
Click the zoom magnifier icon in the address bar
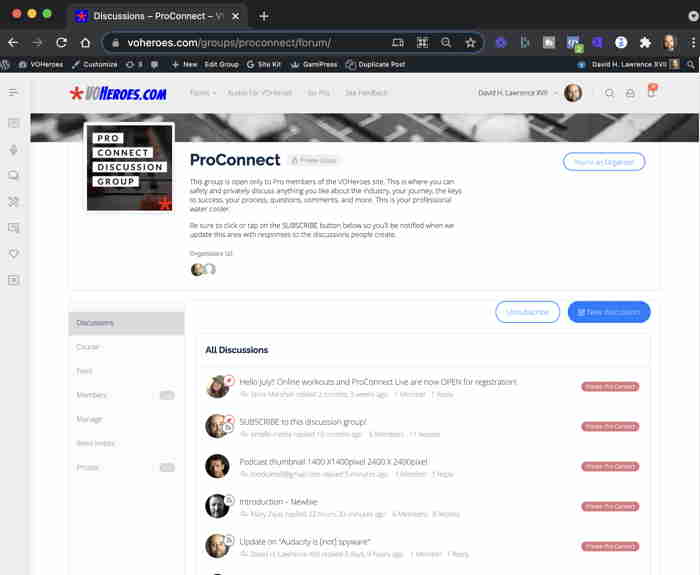pos(446,43)
